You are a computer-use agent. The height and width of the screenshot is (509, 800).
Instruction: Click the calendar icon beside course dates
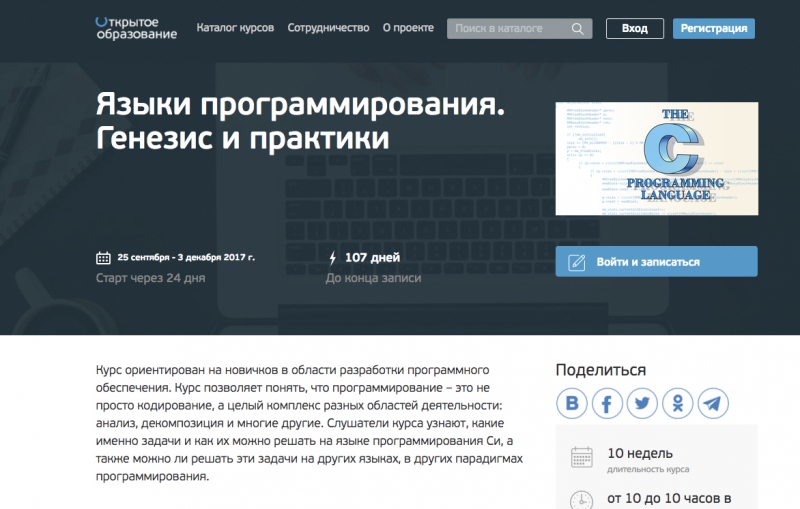[103, 258]
